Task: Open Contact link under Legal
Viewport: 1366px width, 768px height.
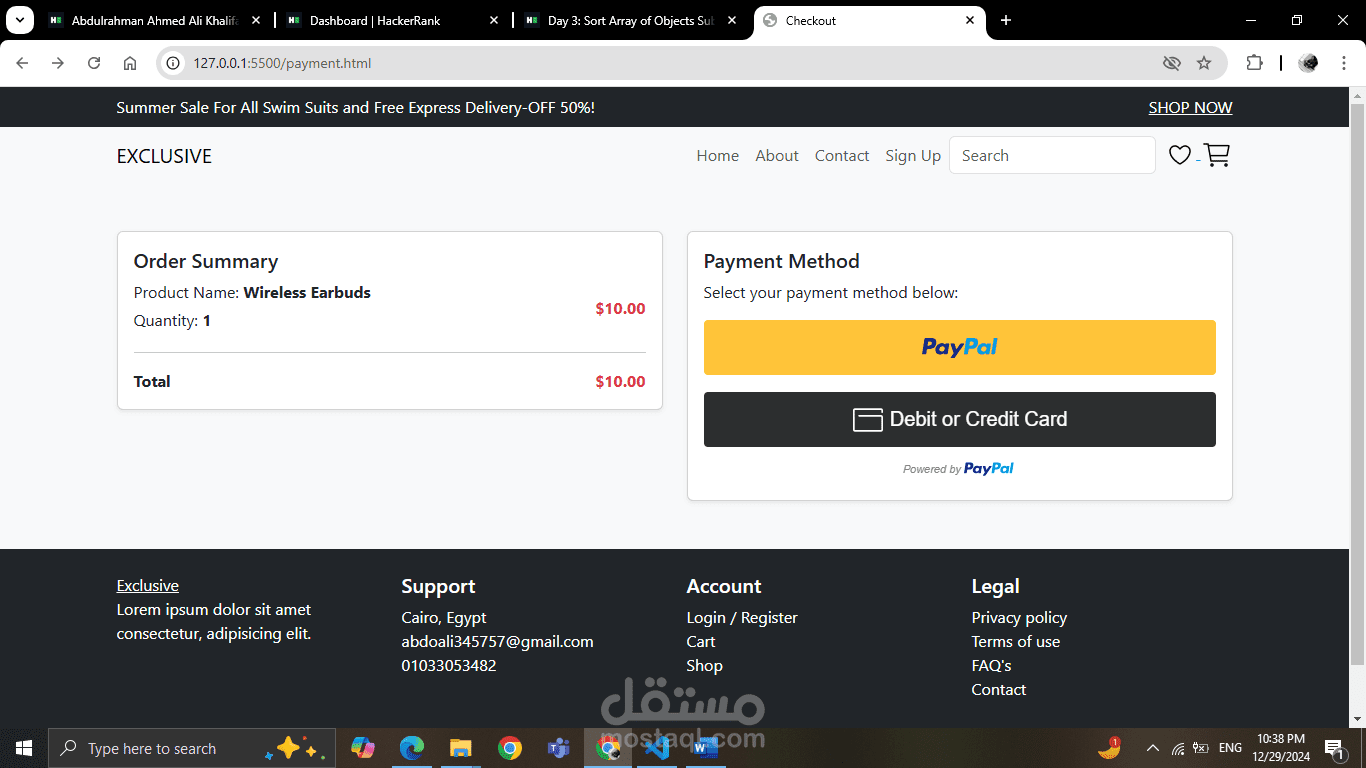Action: click(998, 689)
